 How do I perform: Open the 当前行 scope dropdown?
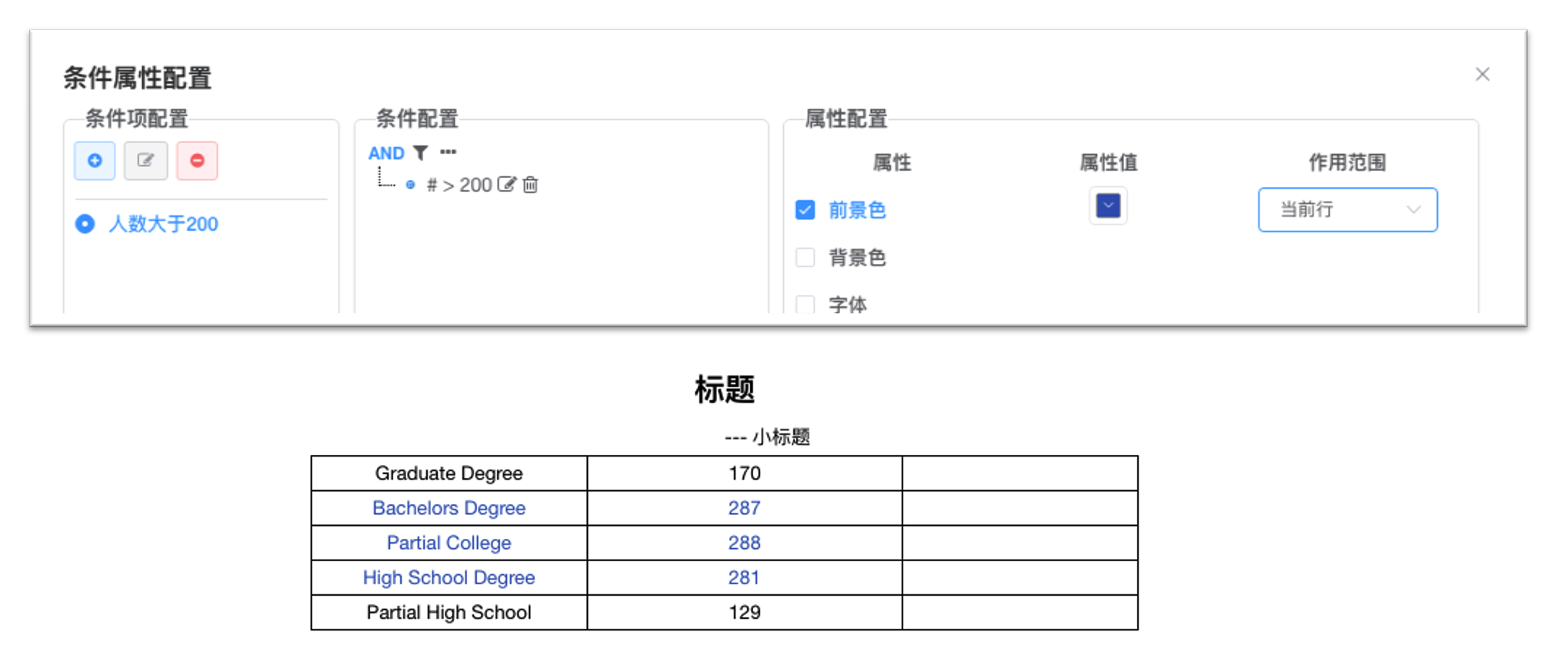click(x=1348, y=209)
